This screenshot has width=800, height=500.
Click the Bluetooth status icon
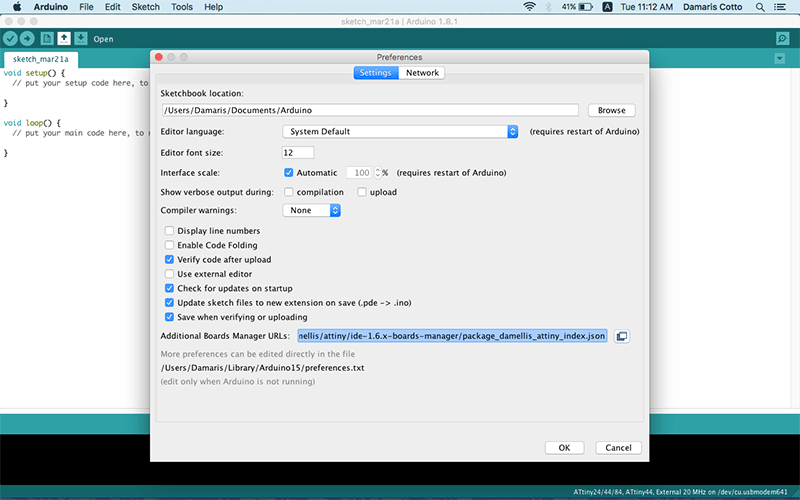[548, 7]
